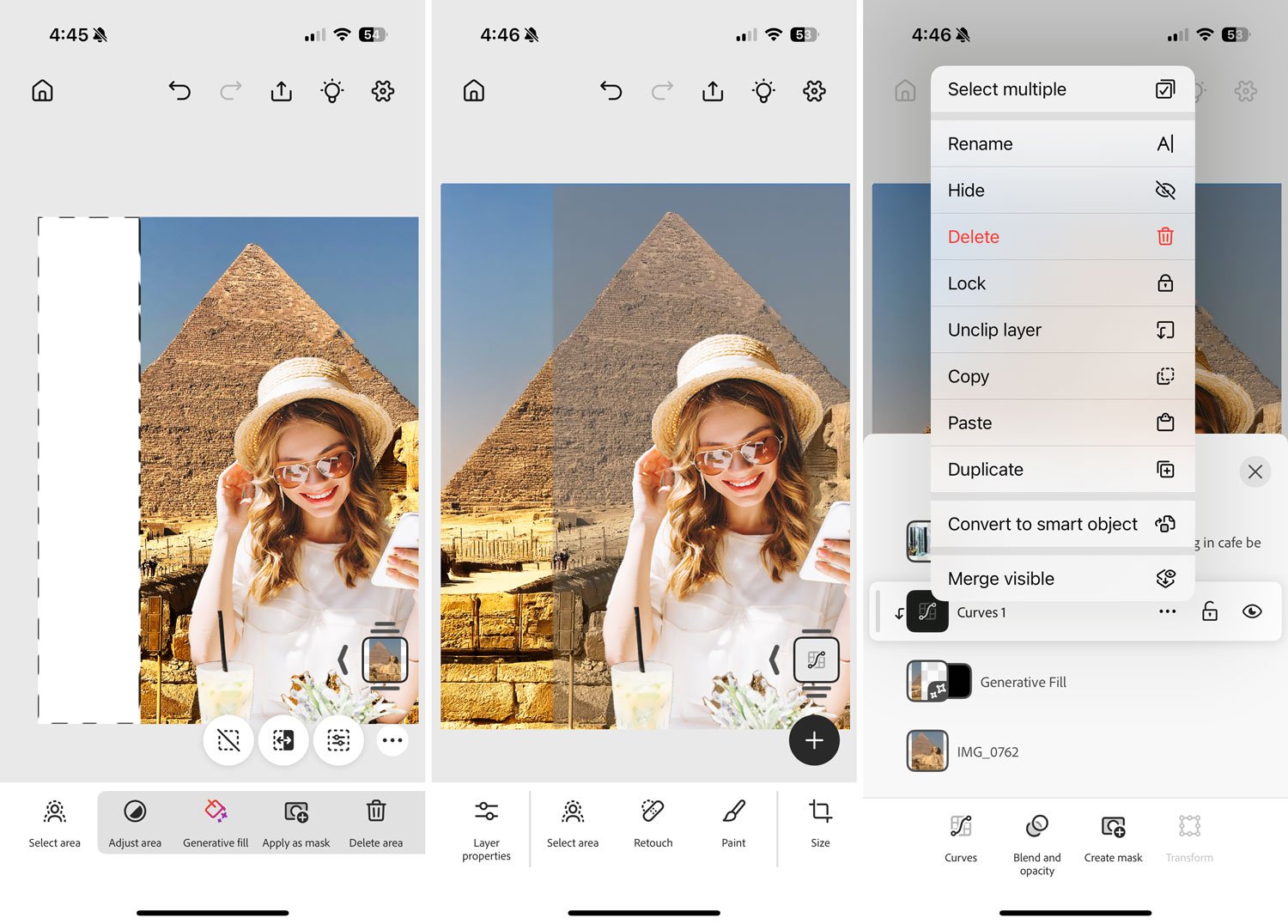
Task: Toggle visibility of Curves 1 layer
Action: 1252,611
